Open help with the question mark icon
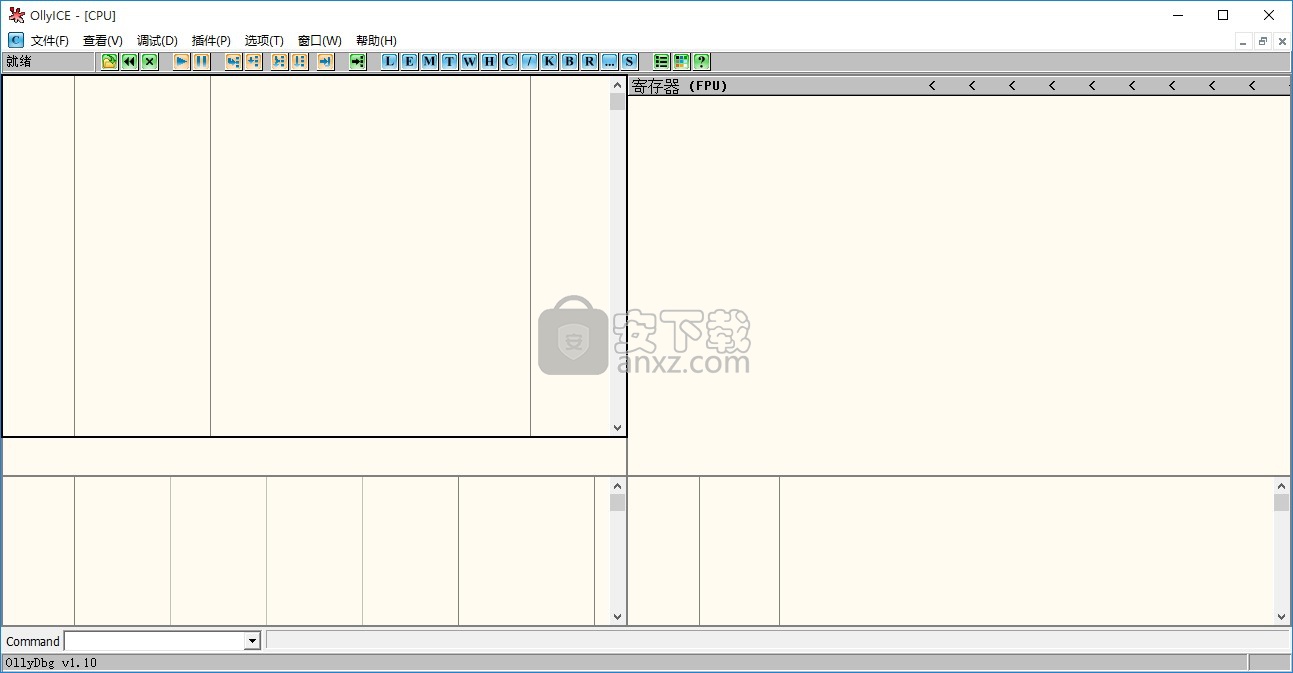 pyautogui.click(x=702, y=62)
